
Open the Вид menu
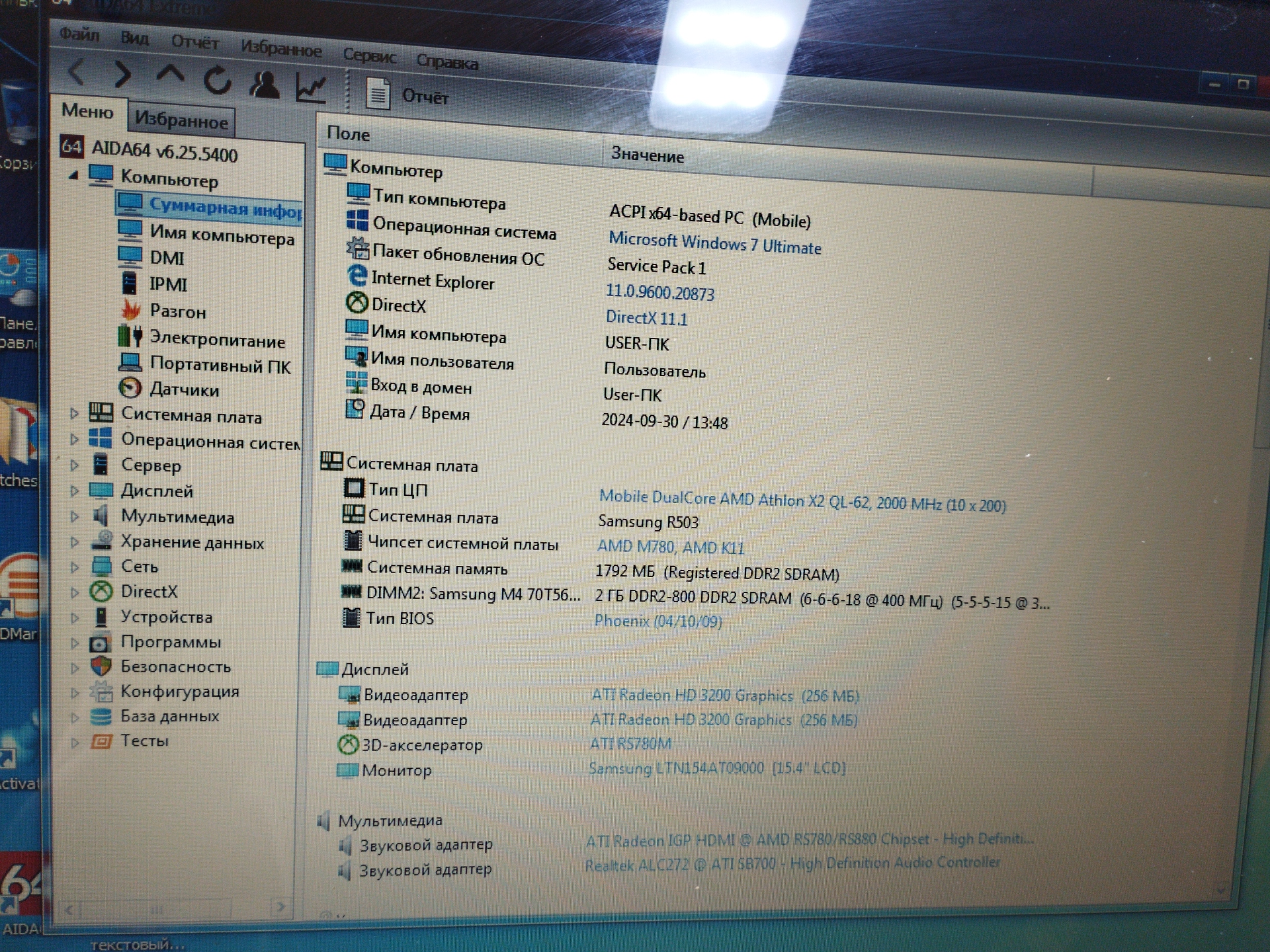pyautogui.click(x=134, y=38)
